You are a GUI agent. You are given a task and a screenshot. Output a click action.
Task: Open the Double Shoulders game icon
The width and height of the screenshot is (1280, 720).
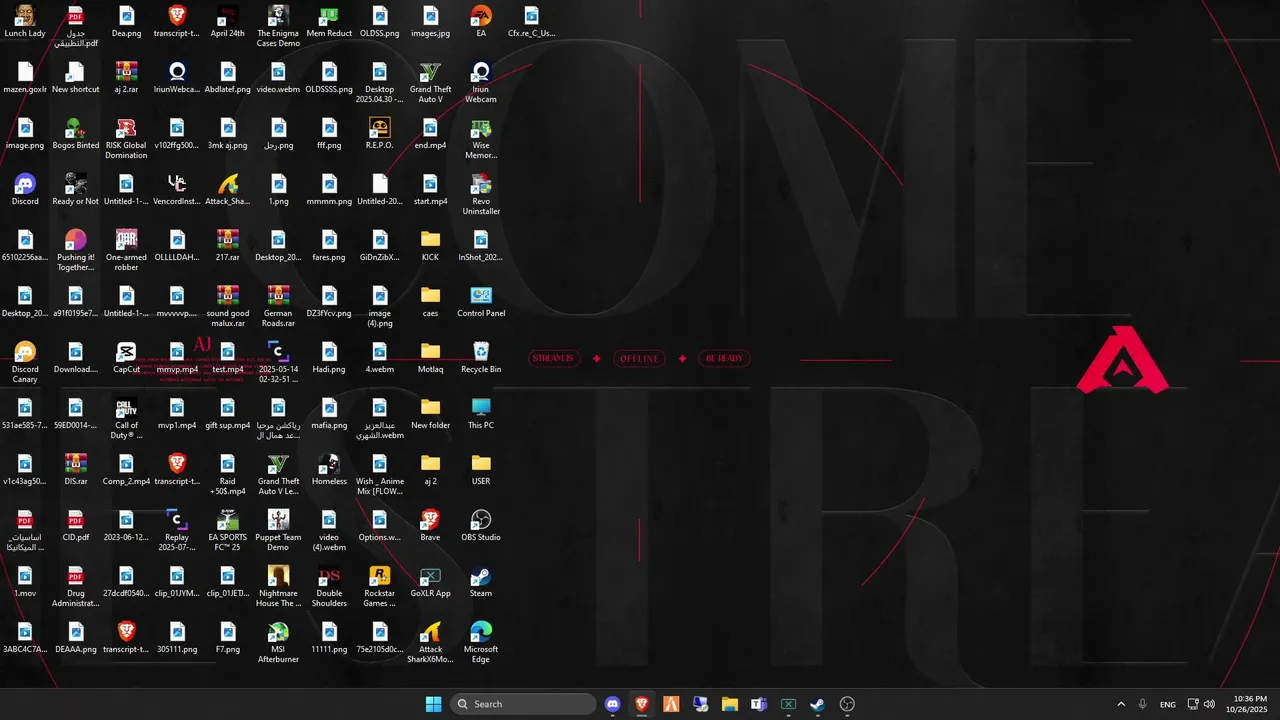(x=329, y=587)
